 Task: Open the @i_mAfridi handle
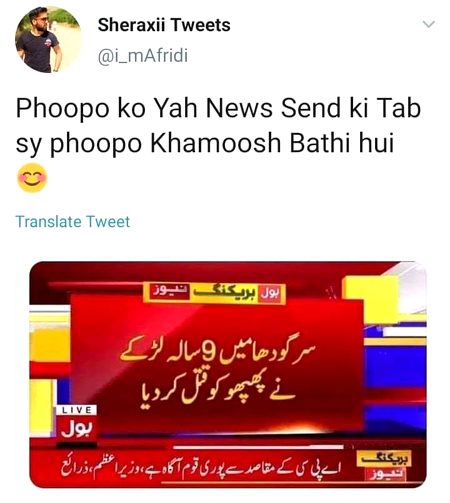143,56
